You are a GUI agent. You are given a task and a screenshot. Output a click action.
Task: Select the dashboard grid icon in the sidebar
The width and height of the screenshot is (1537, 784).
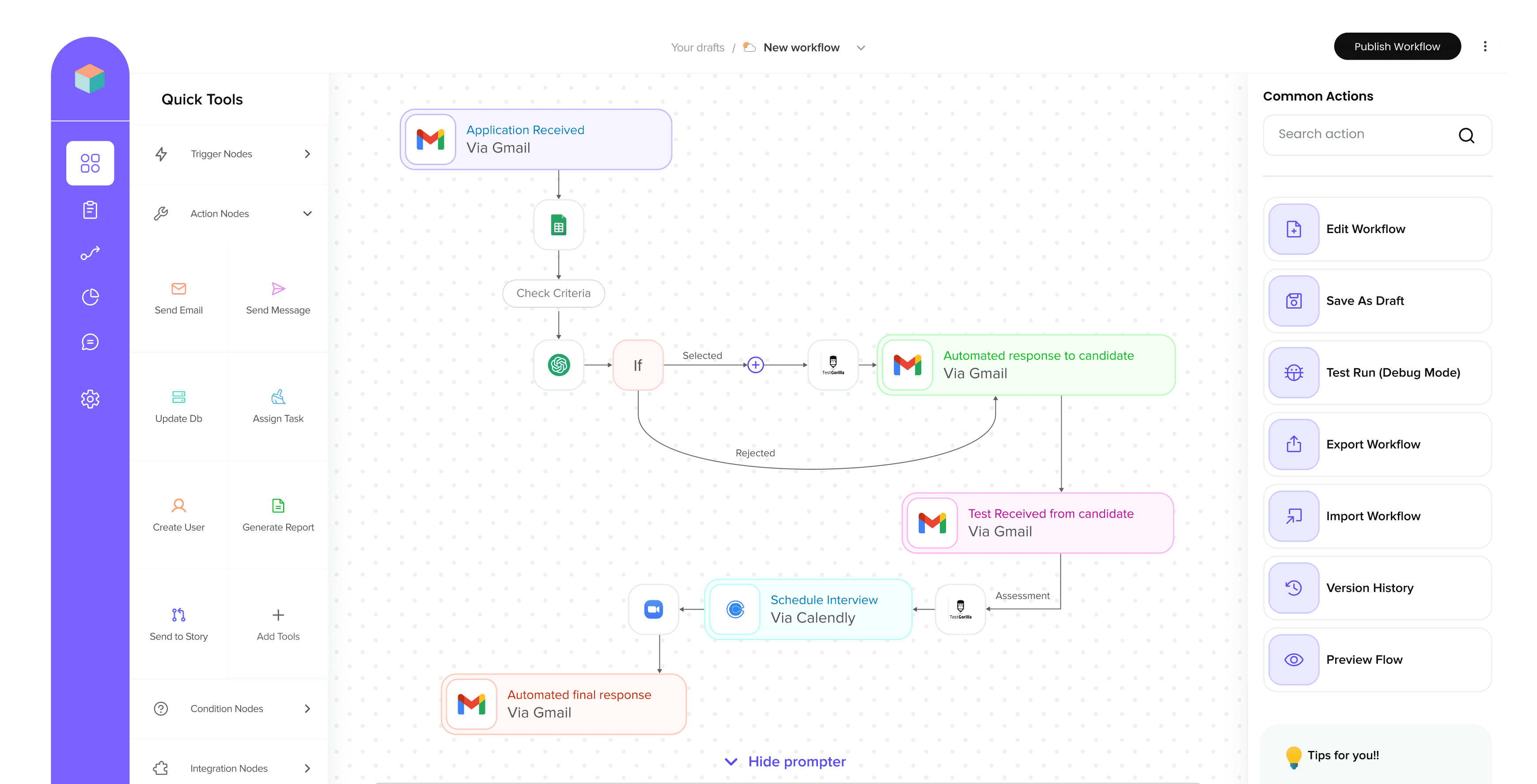pyautogui.click(x=90, y=163)
